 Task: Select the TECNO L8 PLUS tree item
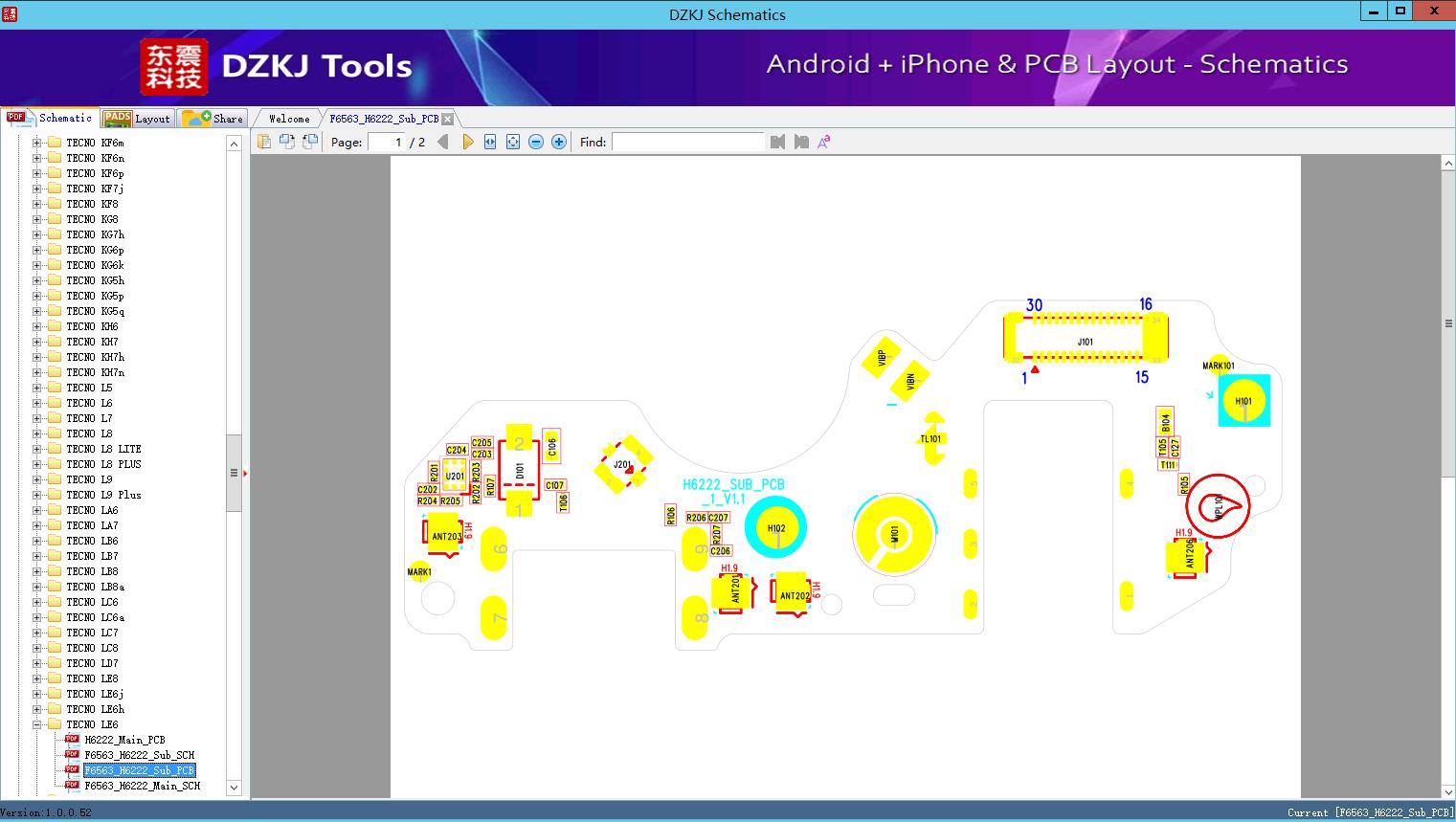coord(103,464)
